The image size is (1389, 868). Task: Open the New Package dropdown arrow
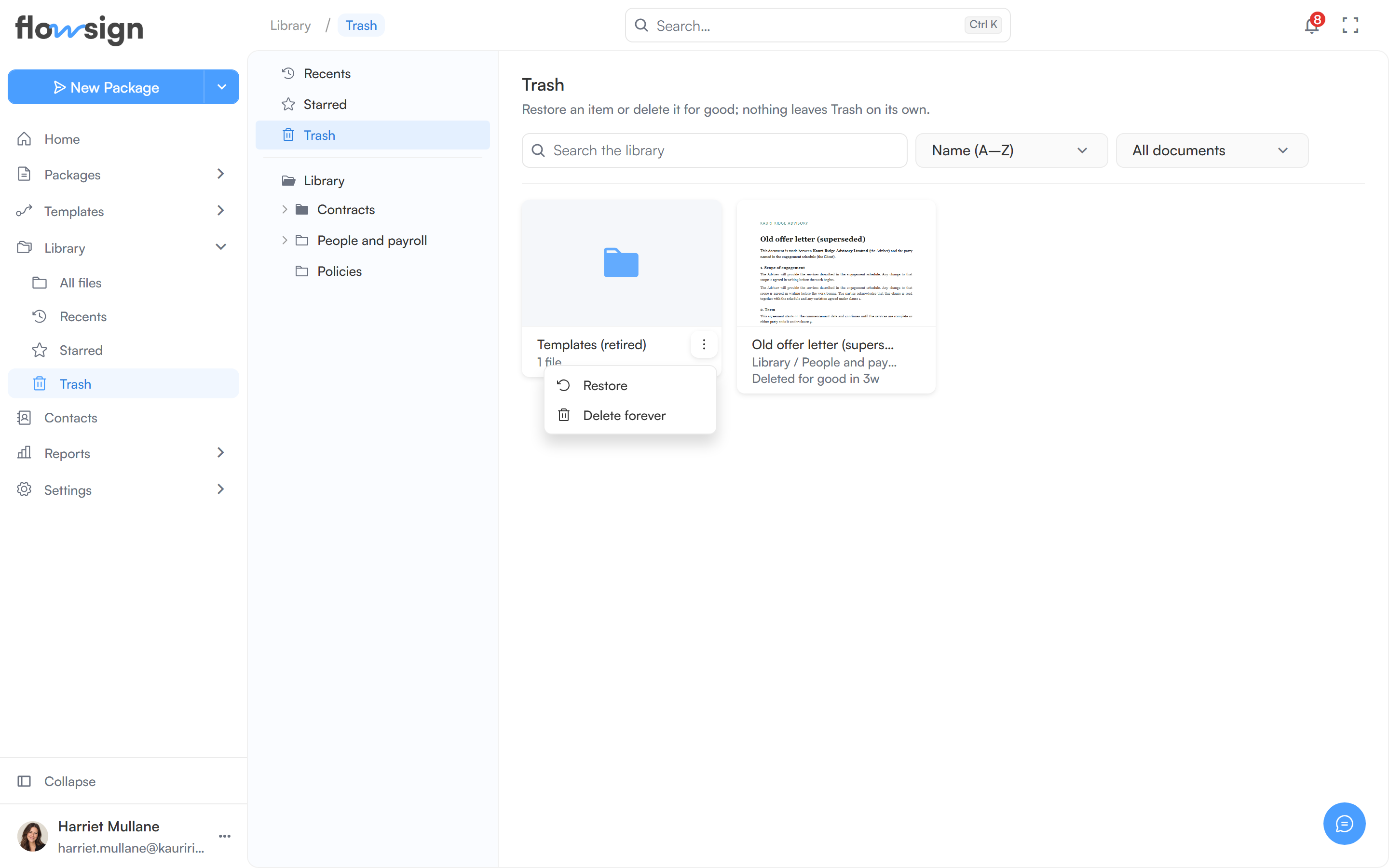click(x=221, y=87)
